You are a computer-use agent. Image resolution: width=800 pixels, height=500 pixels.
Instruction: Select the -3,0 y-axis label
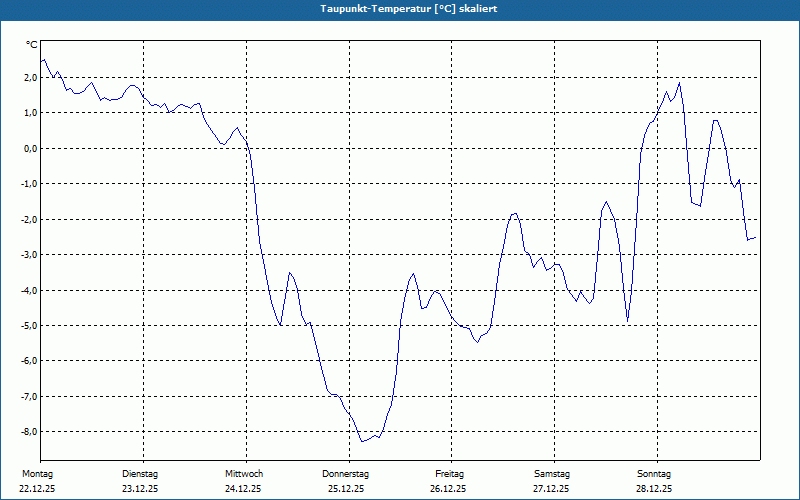[29, 255]
